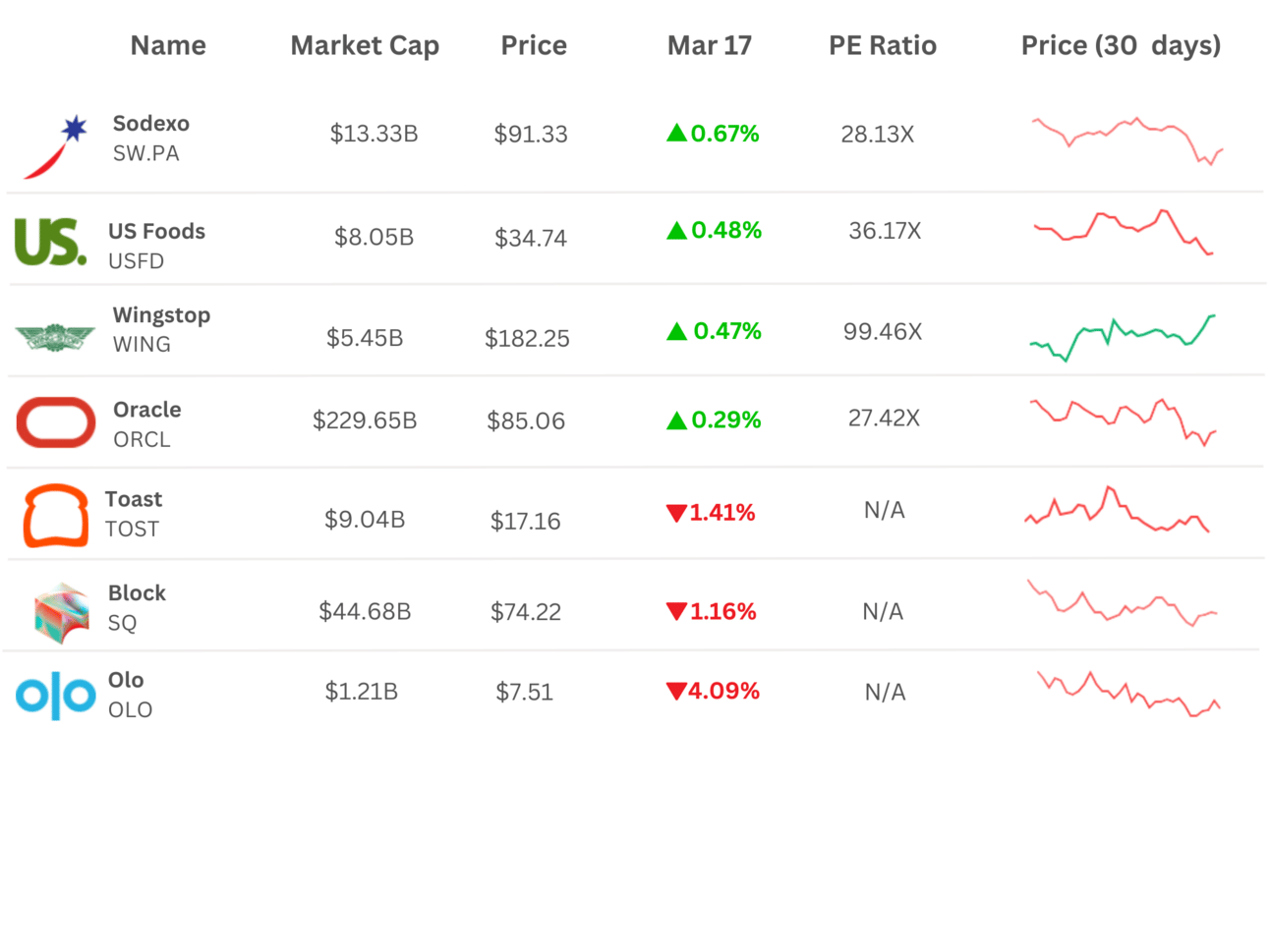Screen dimensions: 1270x952
Task: Click the Block colorful cube logo
Action: (61, 612)
